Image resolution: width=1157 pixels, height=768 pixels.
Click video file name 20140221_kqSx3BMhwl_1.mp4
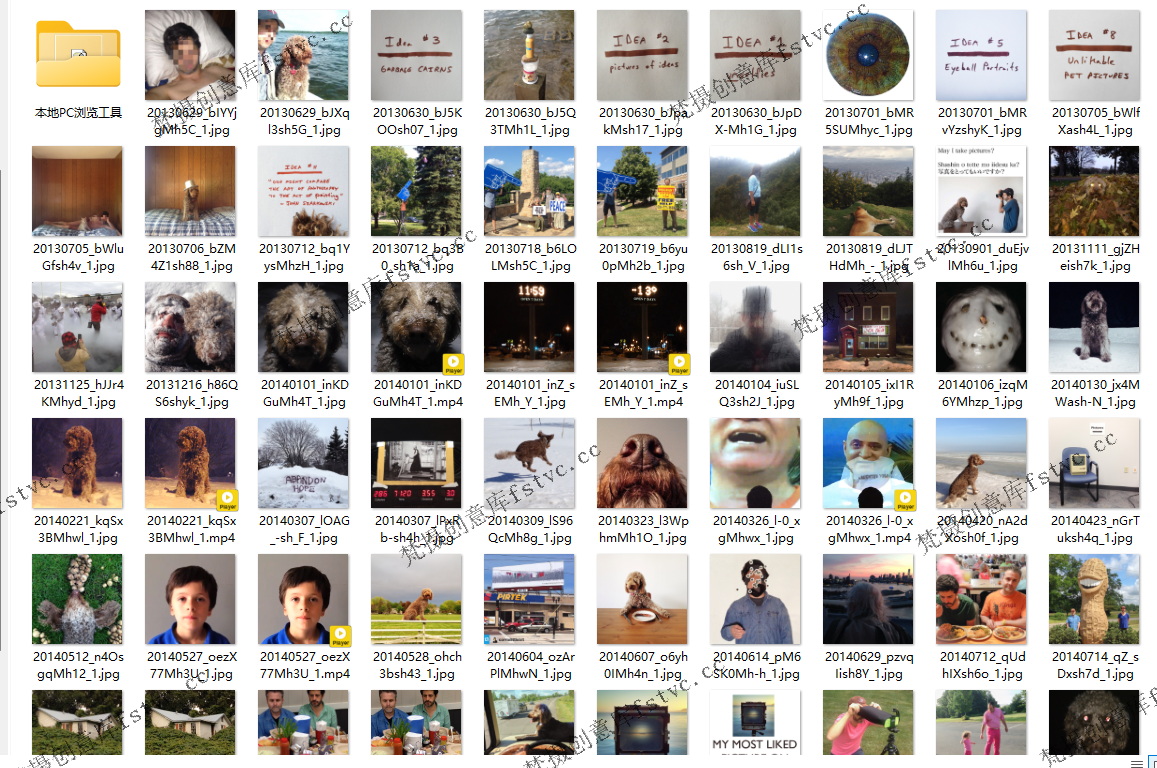tap(191, 529)
